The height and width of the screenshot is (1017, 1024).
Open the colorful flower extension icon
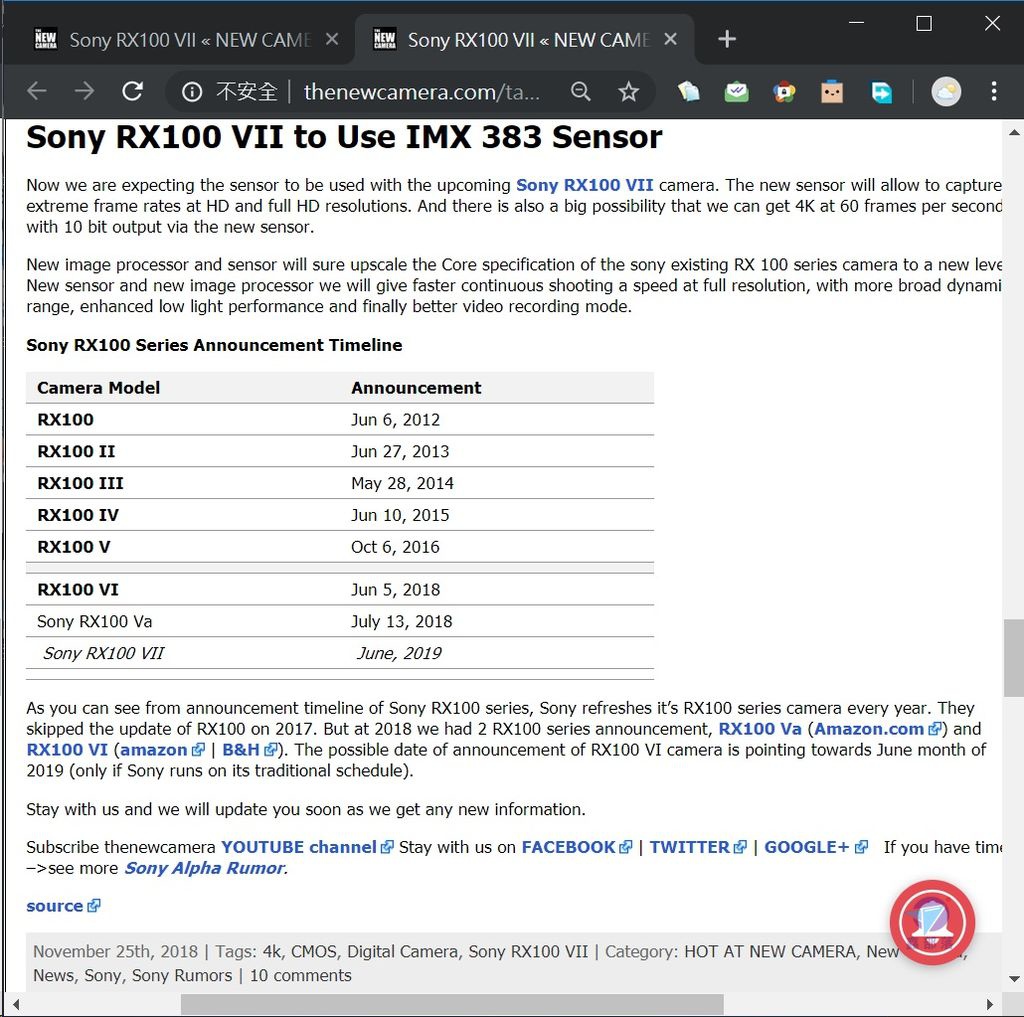(x=784, y=92)
